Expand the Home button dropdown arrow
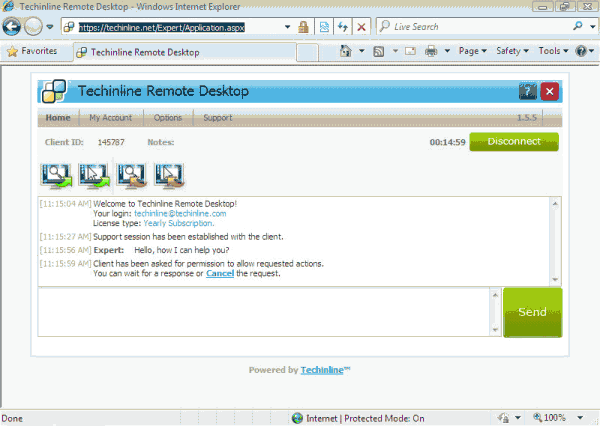Screen dimensions: 600x426 tap(362, 51)
